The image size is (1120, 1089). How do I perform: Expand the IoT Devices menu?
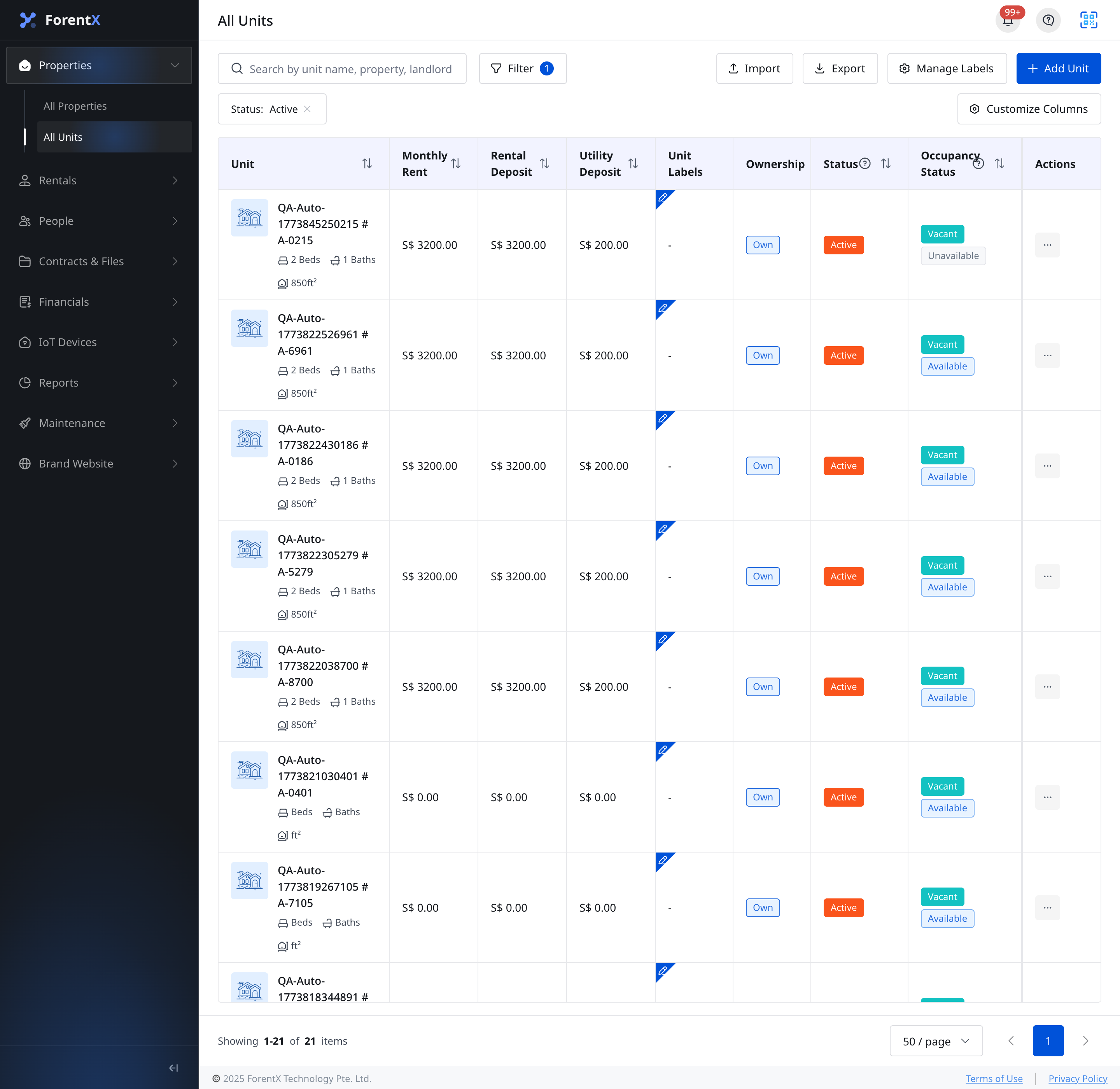99,342
